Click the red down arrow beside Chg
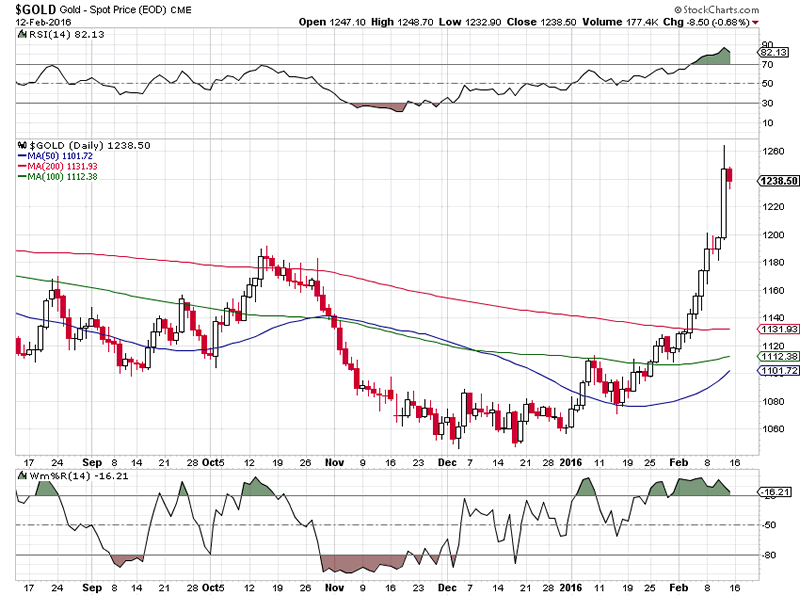The height and width of the screenshot is (596, 800). (755, 21)
